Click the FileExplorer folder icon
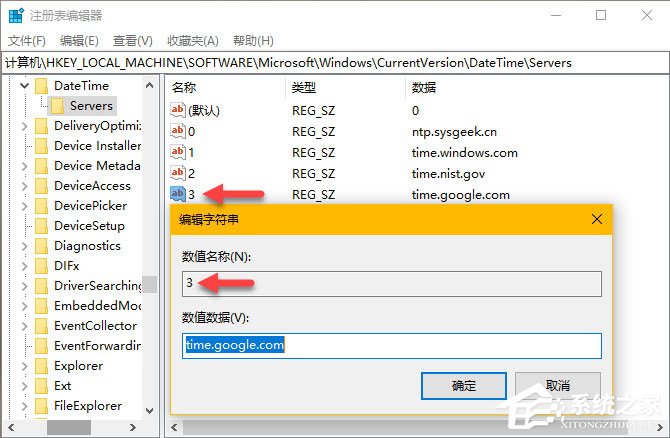Screen dimensions: 670x438 pos(41,406)
